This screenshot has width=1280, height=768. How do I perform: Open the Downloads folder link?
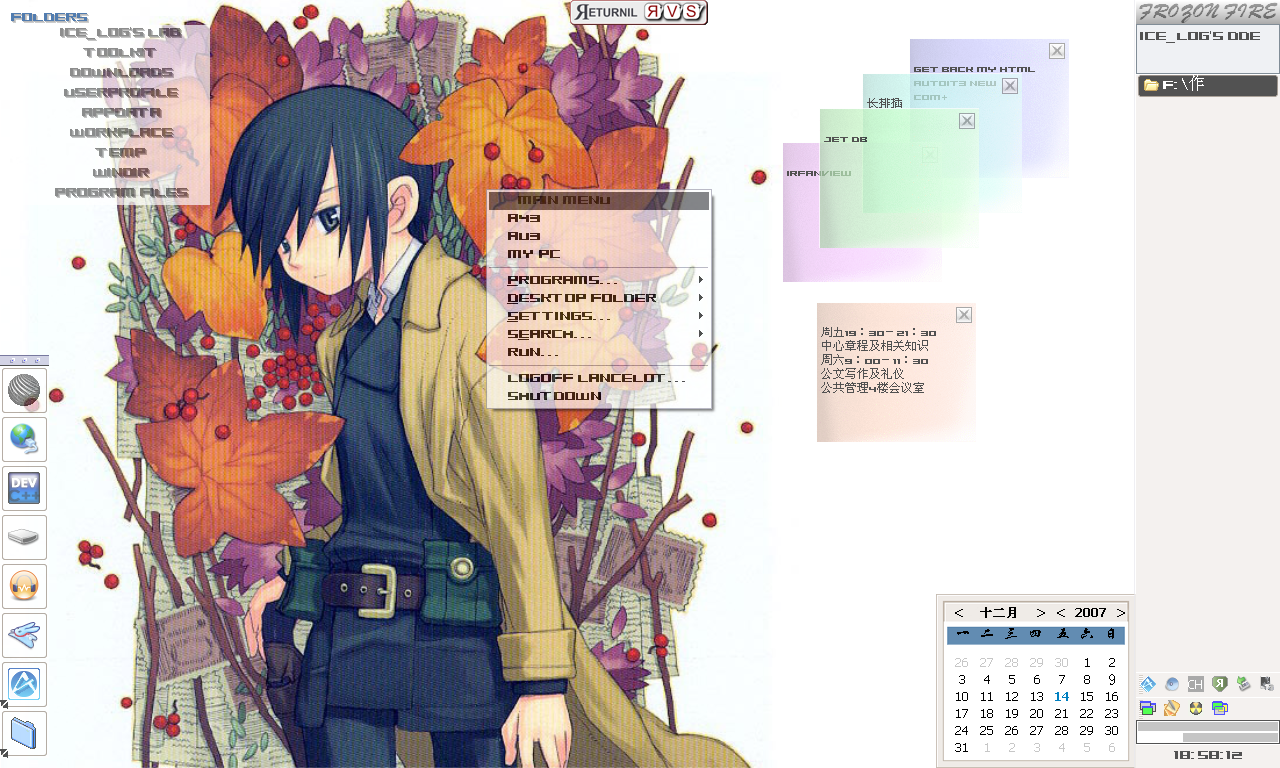tap(121, 72)
